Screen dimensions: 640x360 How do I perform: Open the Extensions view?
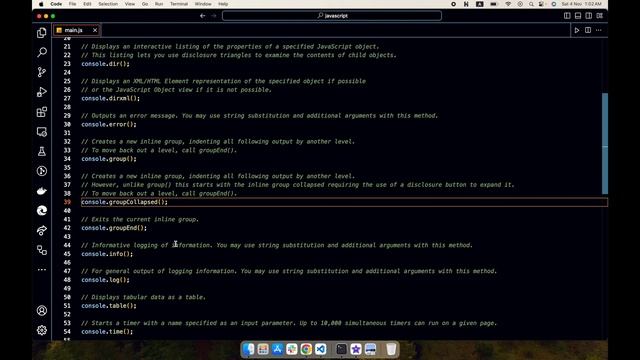pyautogui.click(x=42, y=112)
